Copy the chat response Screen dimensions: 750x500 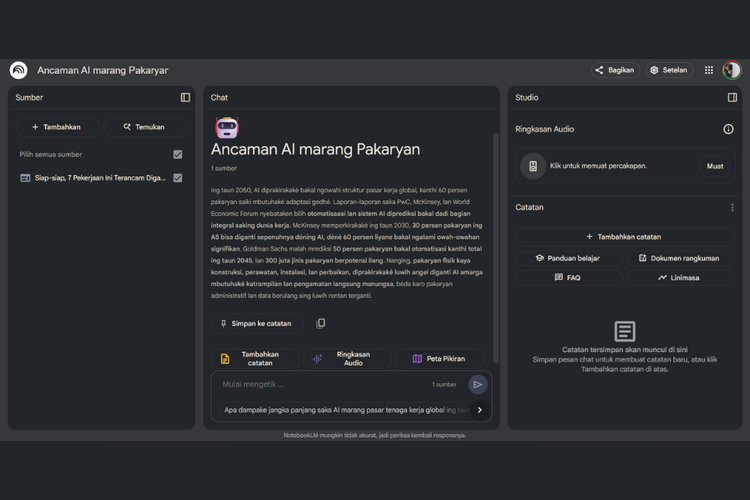[x=321, y=323]
